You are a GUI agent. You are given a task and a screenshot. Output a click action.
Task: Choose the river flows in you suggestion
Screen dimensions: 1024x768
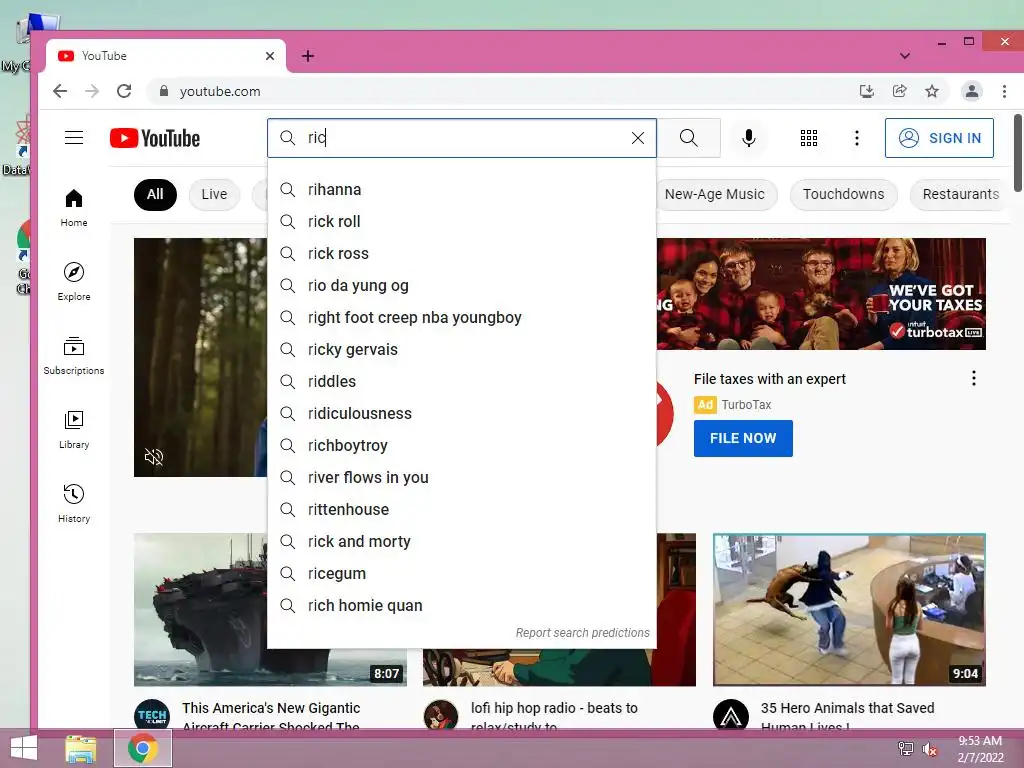(x=461, y=477)
